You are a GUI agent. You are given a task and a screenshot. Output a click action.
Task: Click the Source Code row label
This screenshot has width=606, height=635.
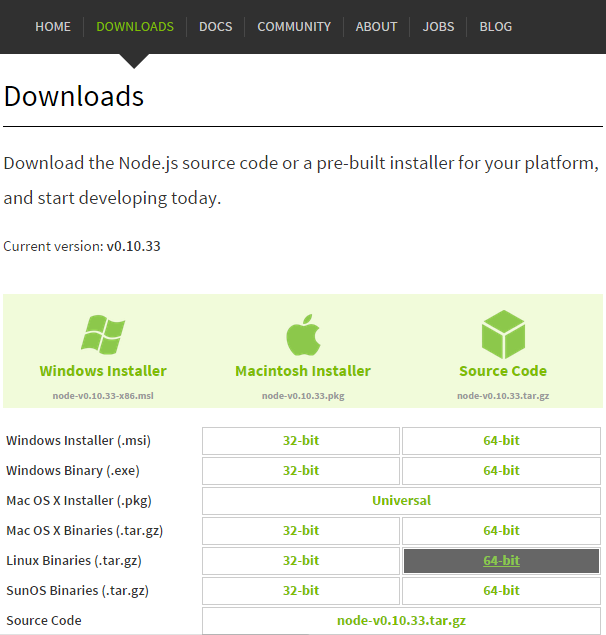point(44,620)
